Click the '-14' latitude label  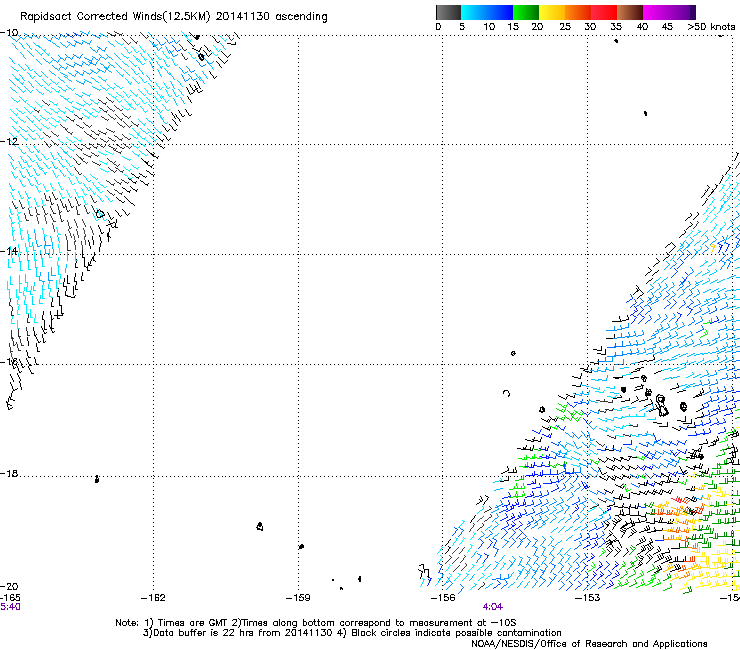(x=9, y=251)
